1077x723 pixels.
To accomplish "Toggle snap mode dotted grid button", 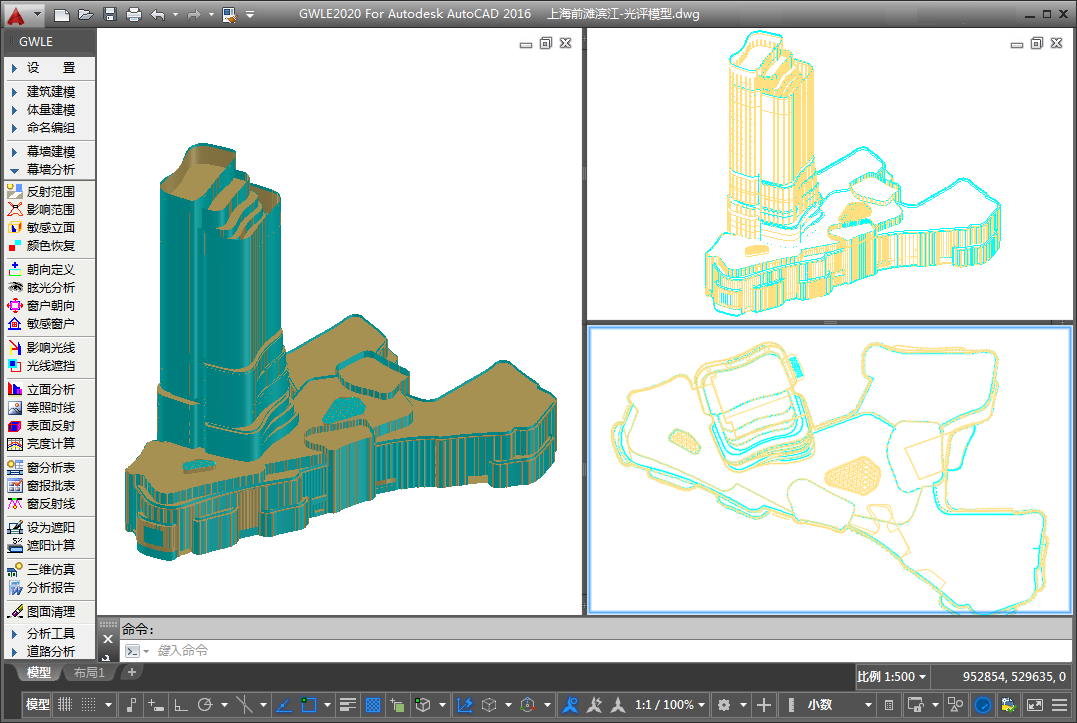I will (89, 704).
